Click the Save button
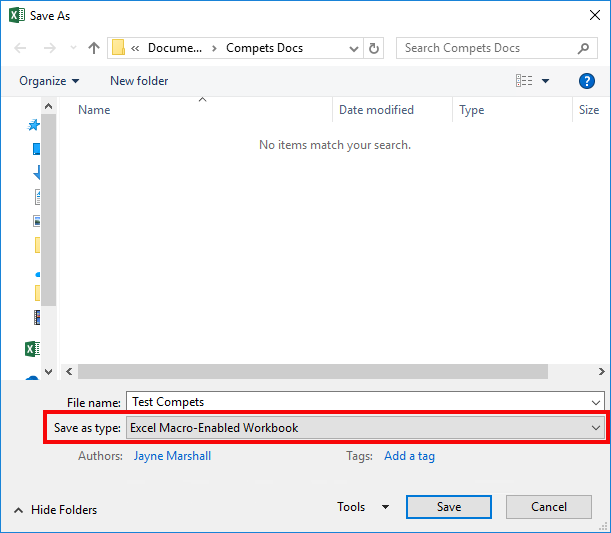611x533 pixels. tap(449, 507)
